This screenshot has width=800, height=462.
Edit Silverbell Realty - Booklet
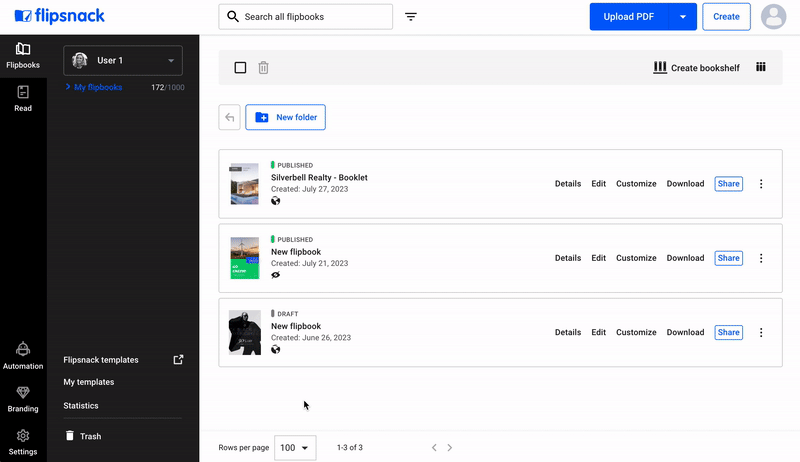[x=598, y=184]
